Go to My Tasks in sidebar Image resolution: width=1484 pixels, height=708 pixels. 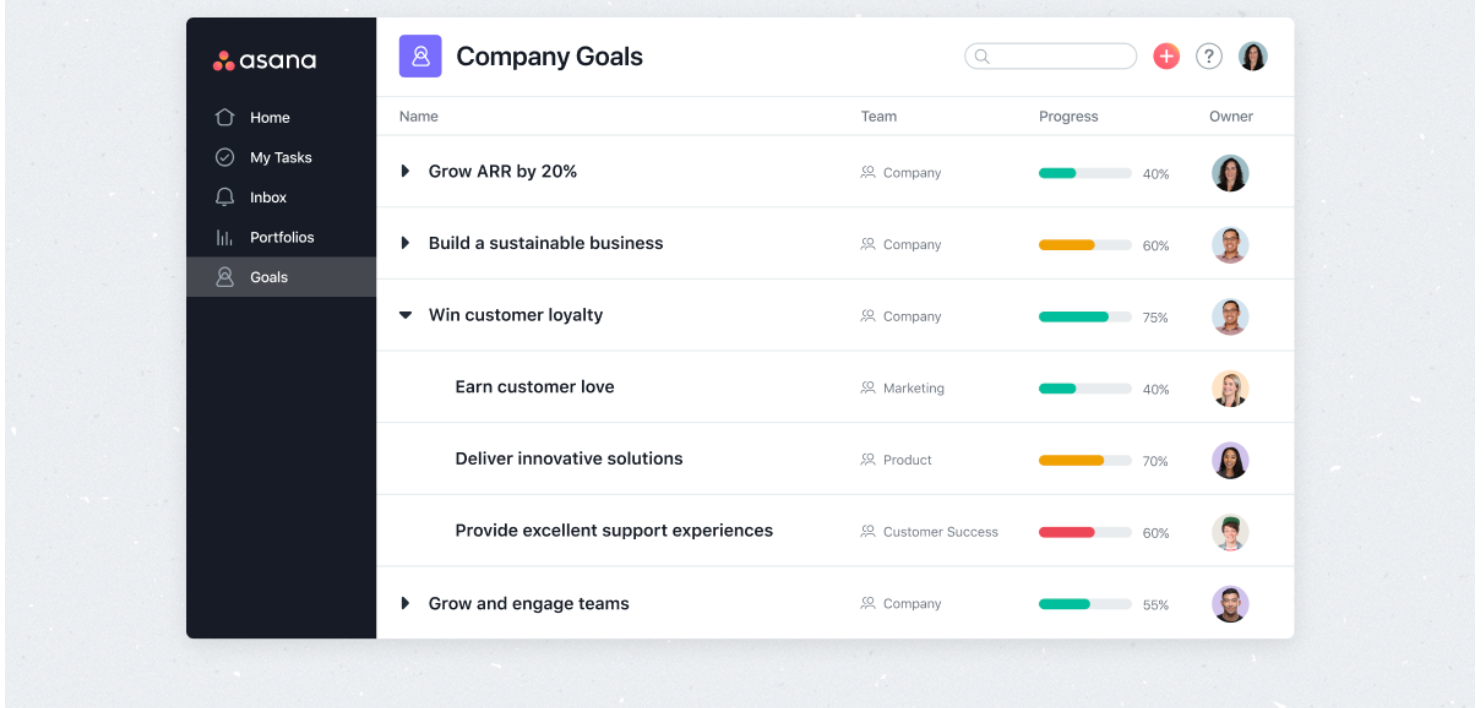coord(280,158)
